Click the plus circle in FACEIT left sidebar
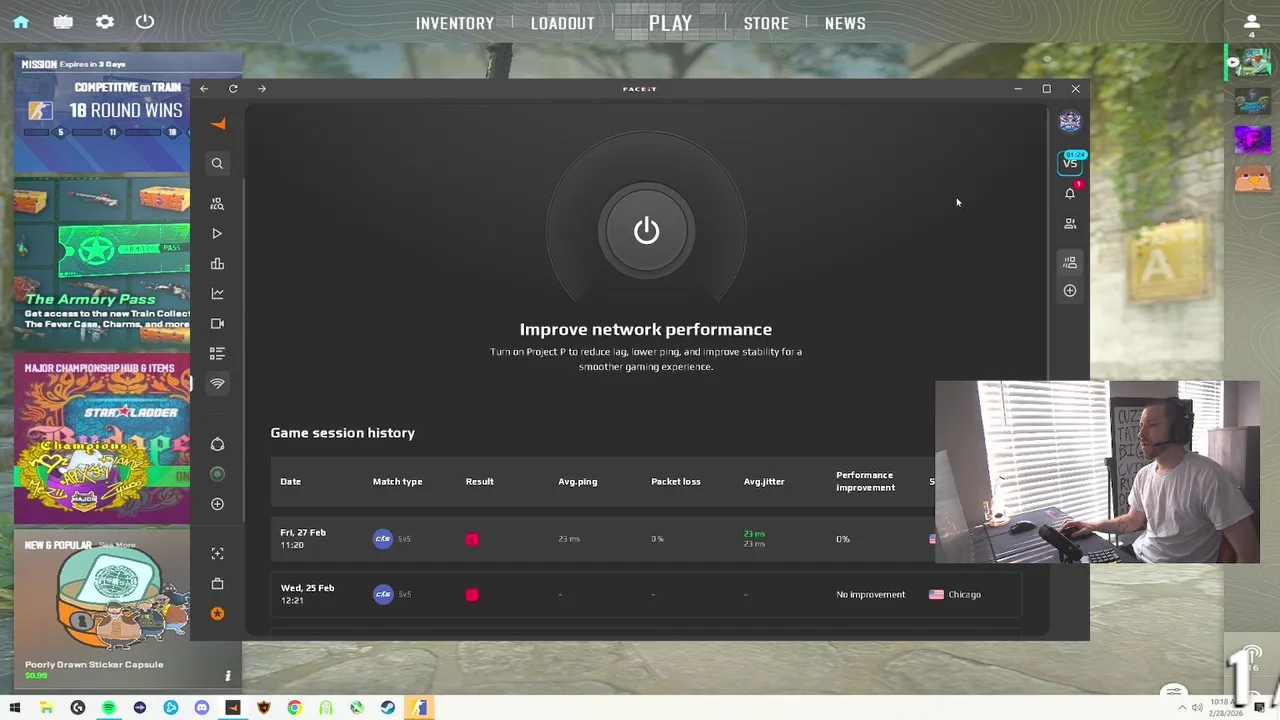 217,504
